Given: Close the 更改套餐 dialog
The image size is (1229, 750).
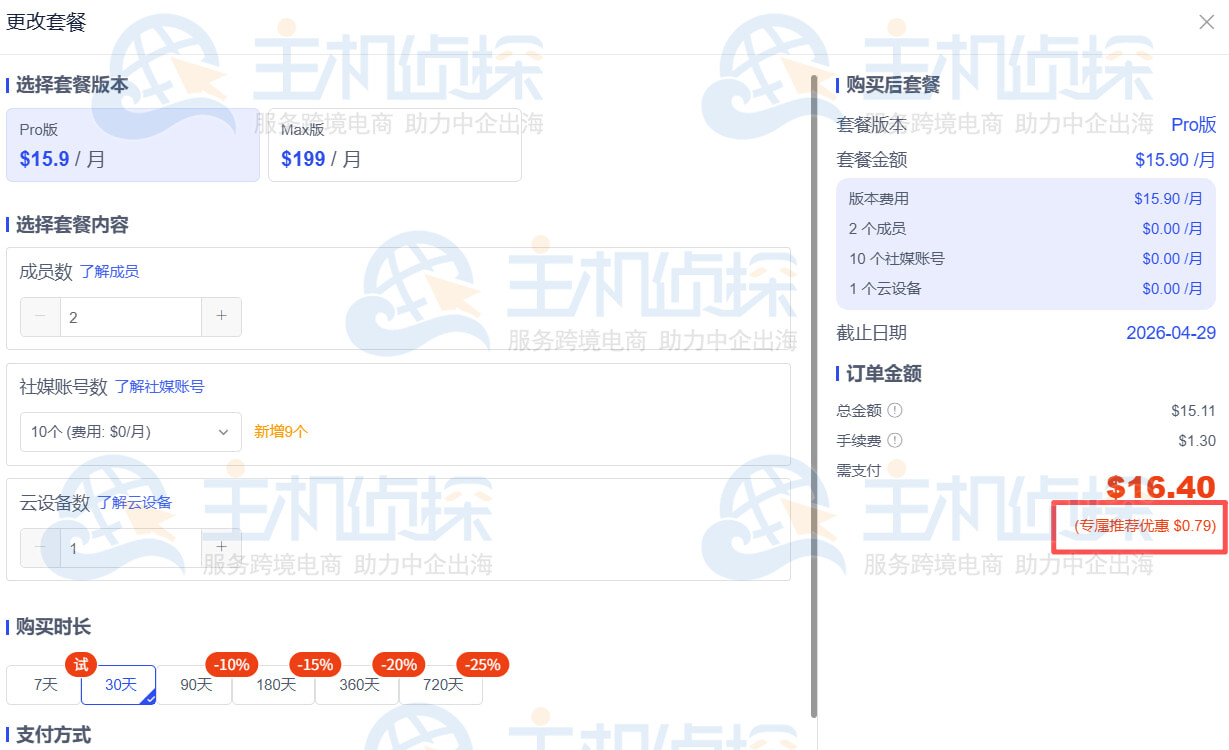Looking at the screenshot, I should point(1206,22).
